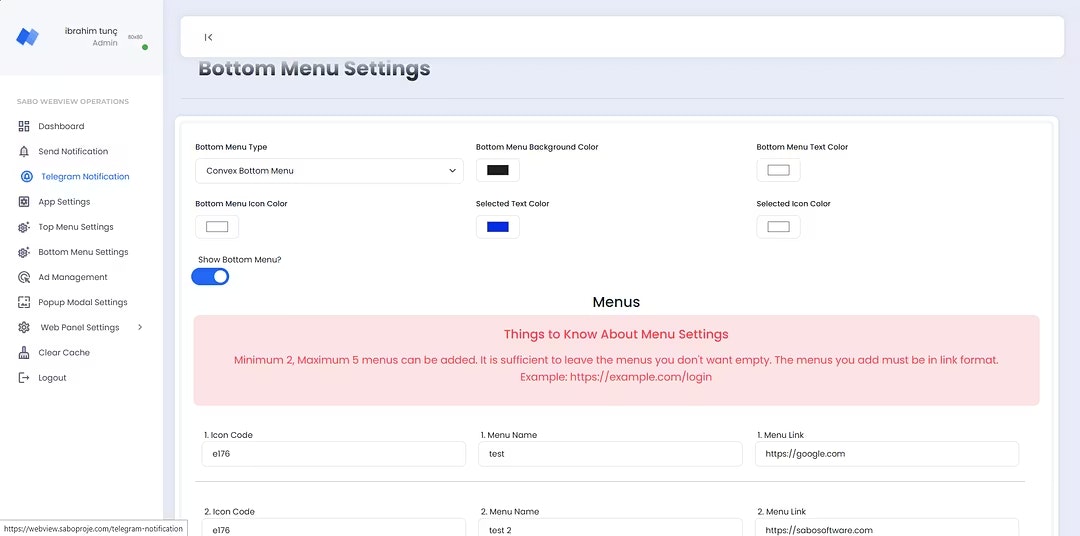Open the Bottom Menu Type dropdown
This screenshot has width=1080, height=536.
pos(329,171)
